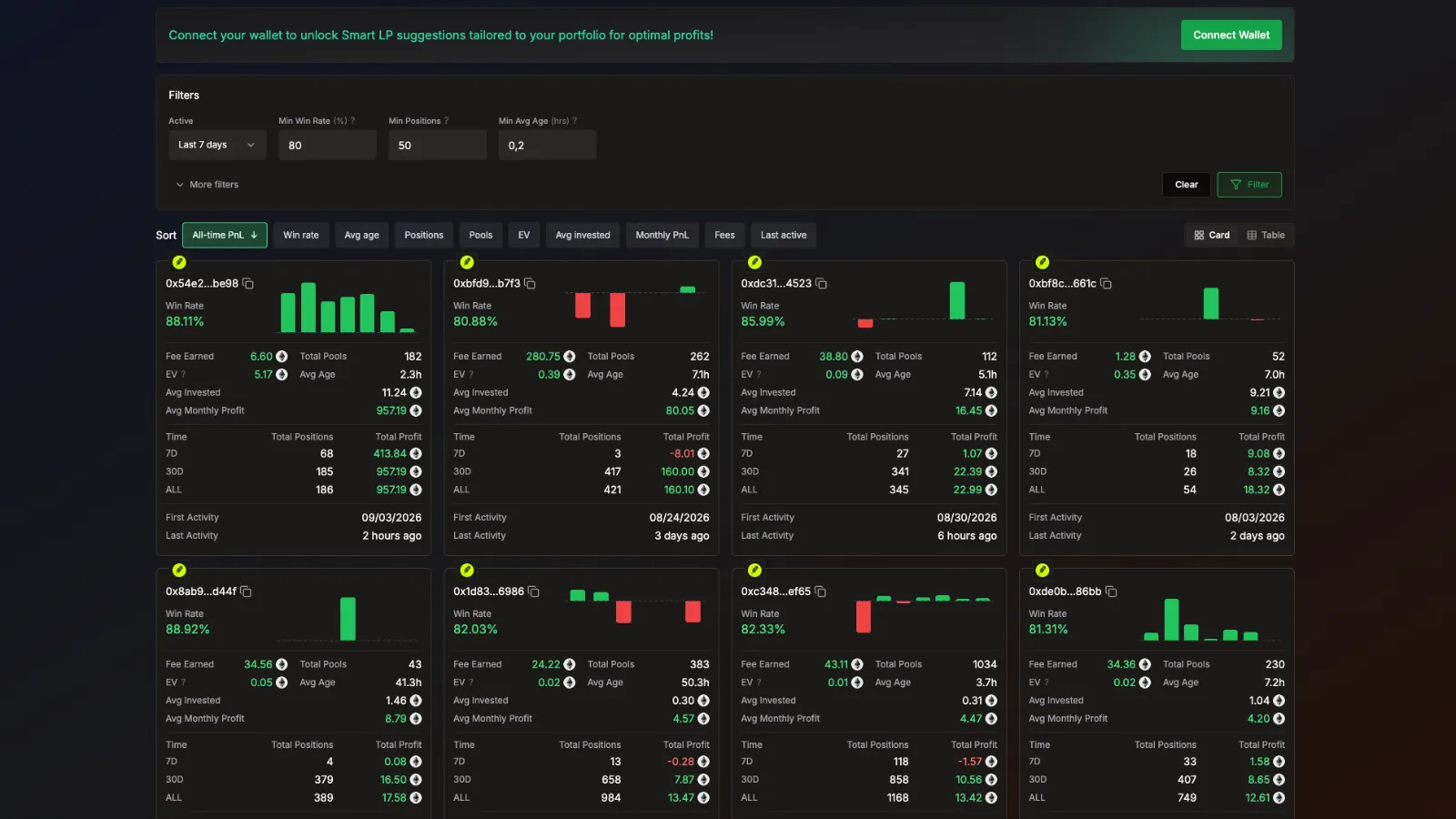Click the green badge on card 0x1d83...6986
The width and height of the screenshot is (1456, 819).
467,571
